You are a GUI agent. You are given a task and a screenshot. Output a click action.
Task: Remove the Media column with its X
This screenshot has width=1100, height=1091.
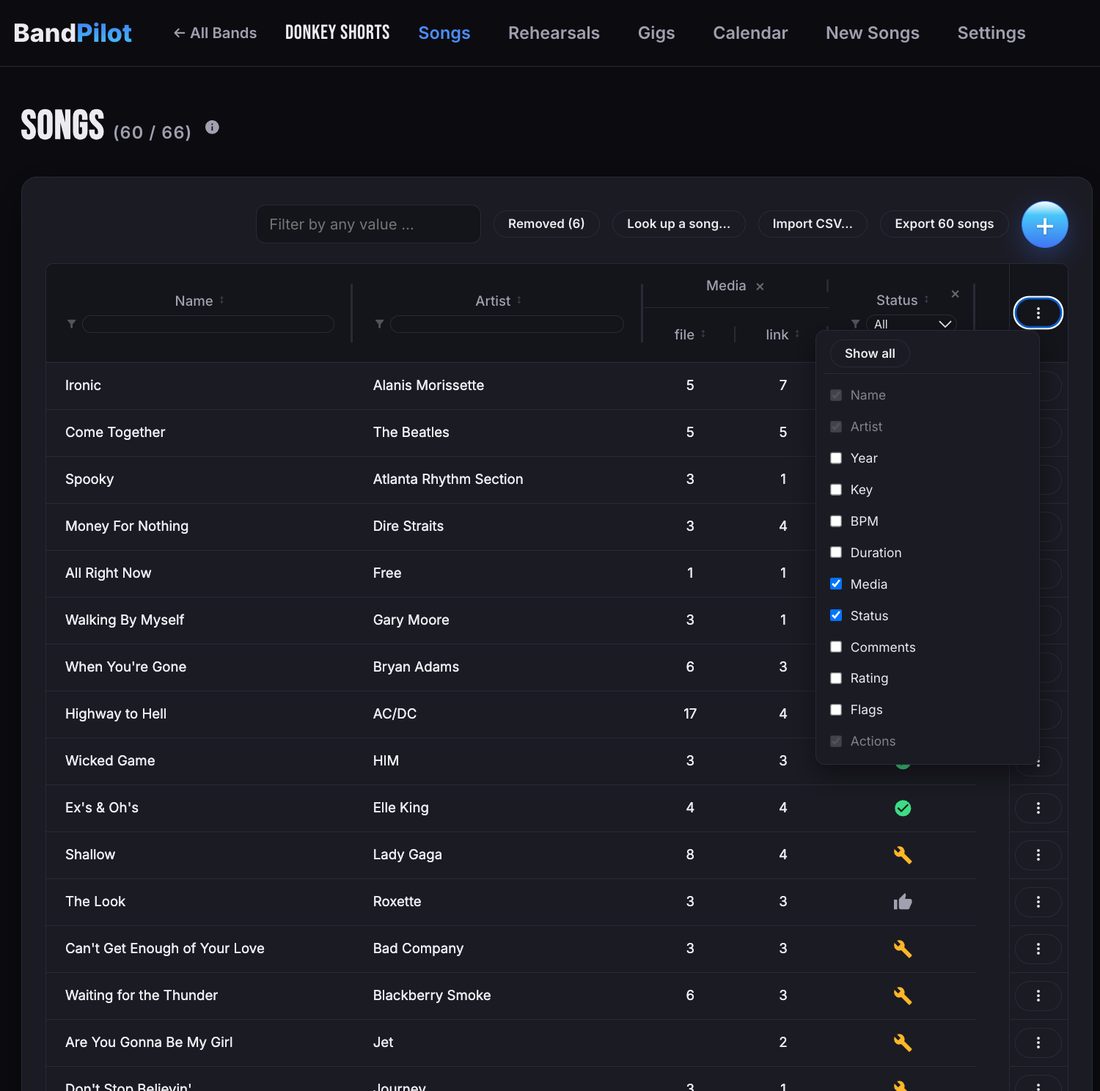[x=760, y=286]
